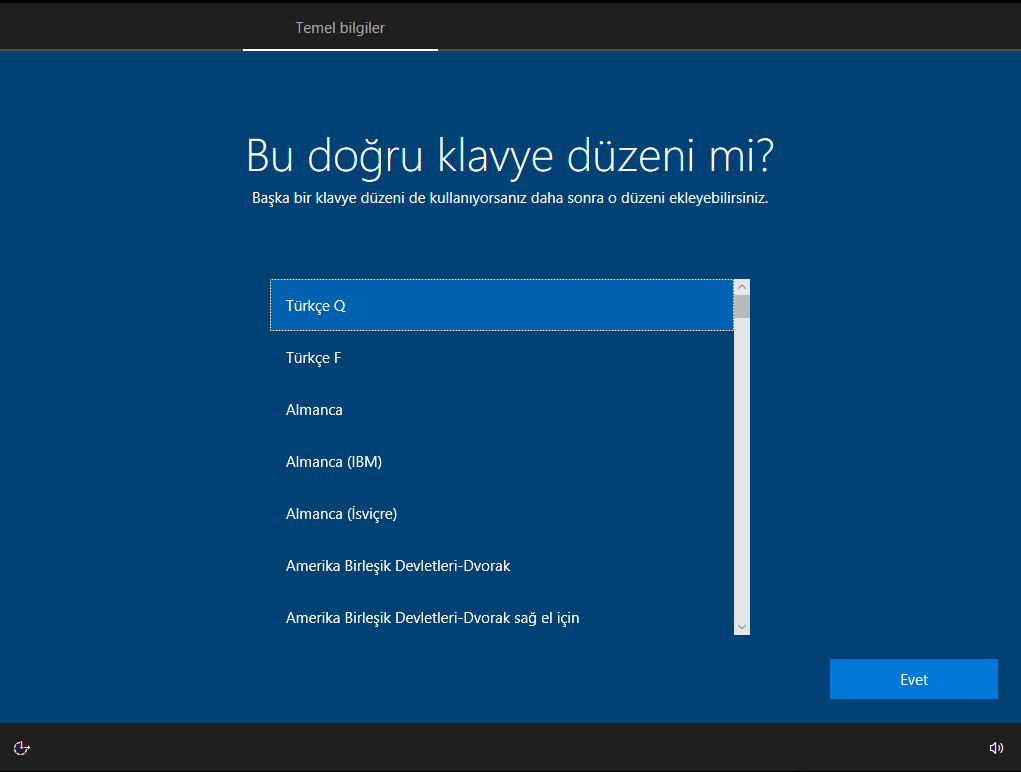
Task: Choose Almanca (İsviçre) layout
Action: [501, 514]
